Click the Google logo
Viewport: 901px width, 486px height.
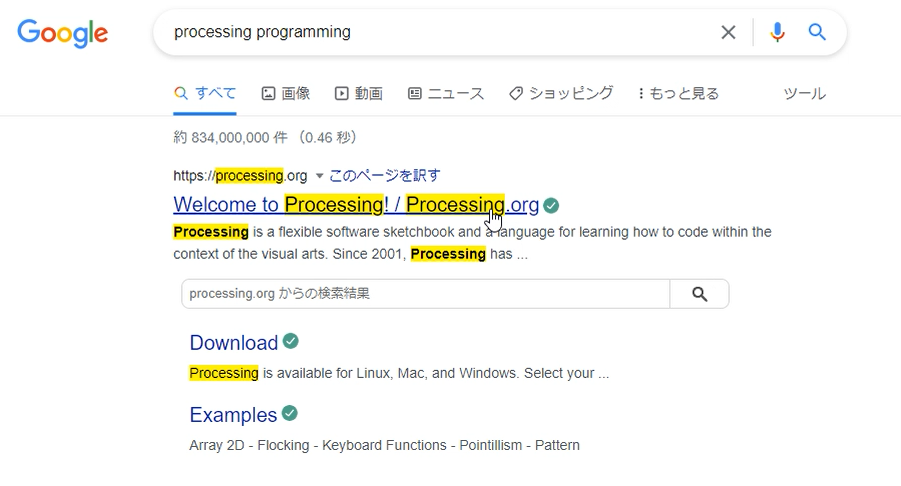[62, 33]
